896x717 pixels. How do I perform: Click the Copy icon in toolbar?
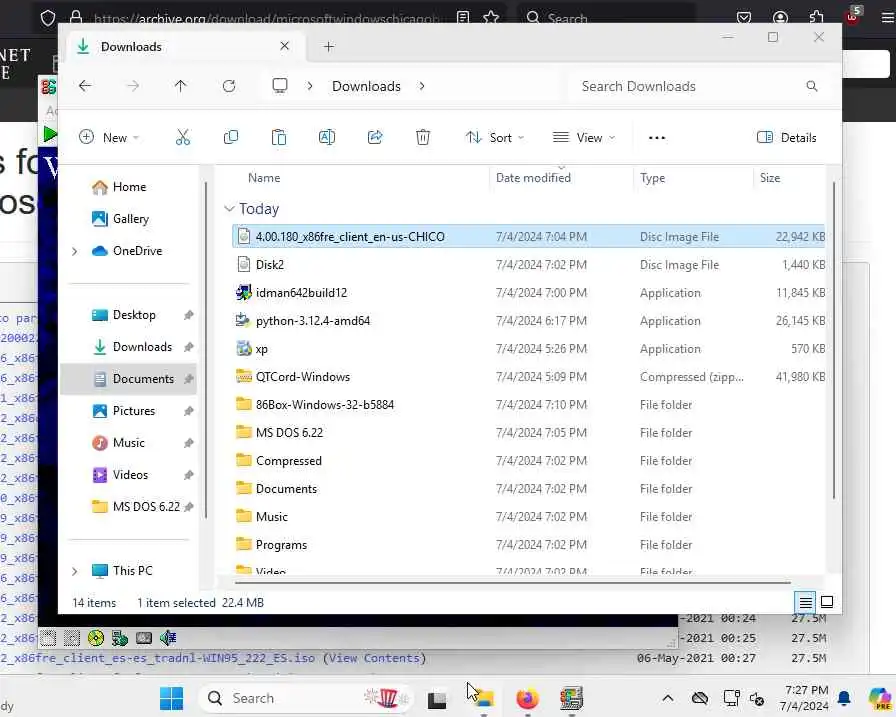click(x=231, y=137)
